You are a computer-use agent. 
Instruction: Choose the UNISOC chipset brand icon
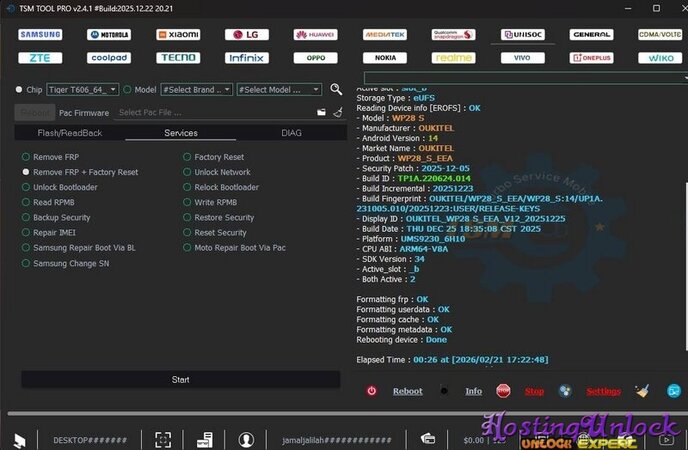522,34
